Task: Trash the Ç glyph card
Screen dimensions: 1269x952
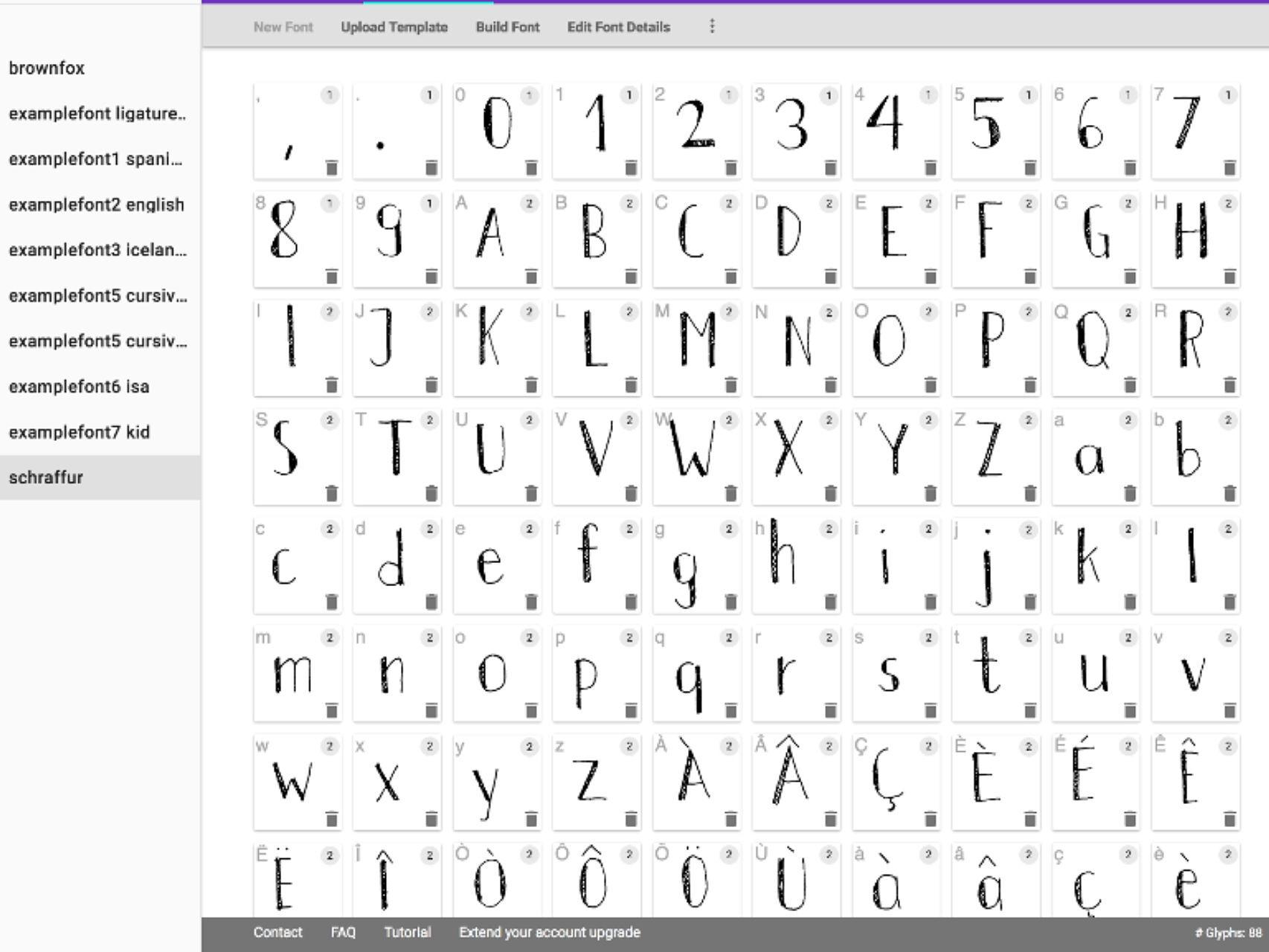Action: pos(931,819)
